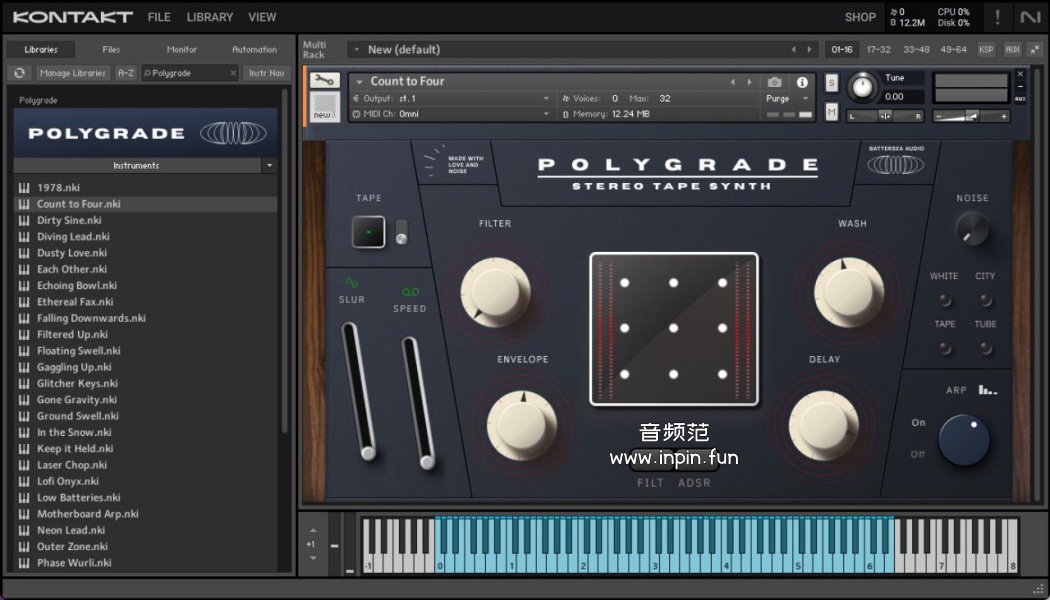This screenshot has height=600, width=1050.
Task: Minimize rack view with the arrows icon
Action: click(x=1033, y=49)
